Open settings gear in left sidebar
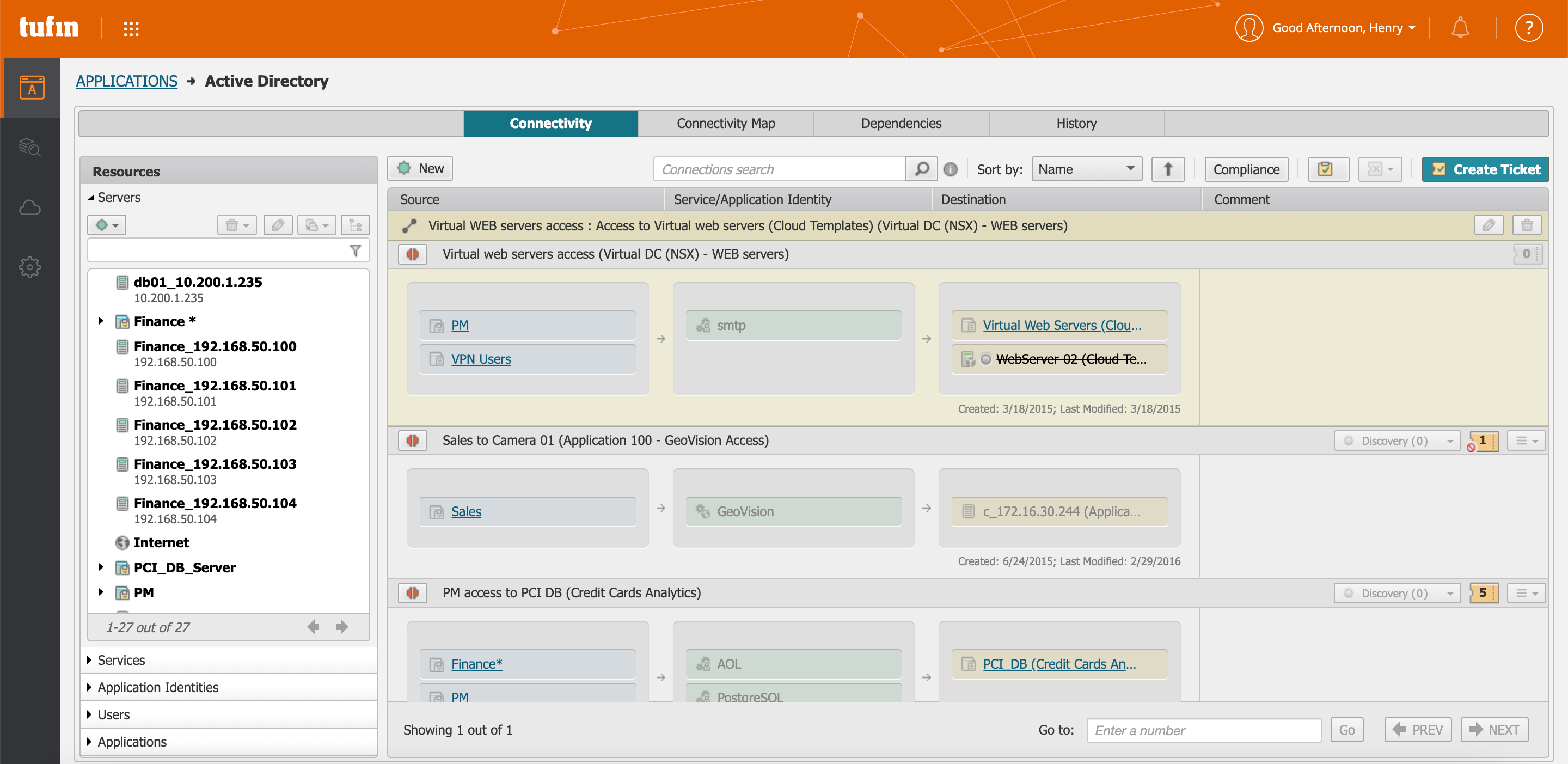The image size is (1568, 764). click(x=29, y=267)
